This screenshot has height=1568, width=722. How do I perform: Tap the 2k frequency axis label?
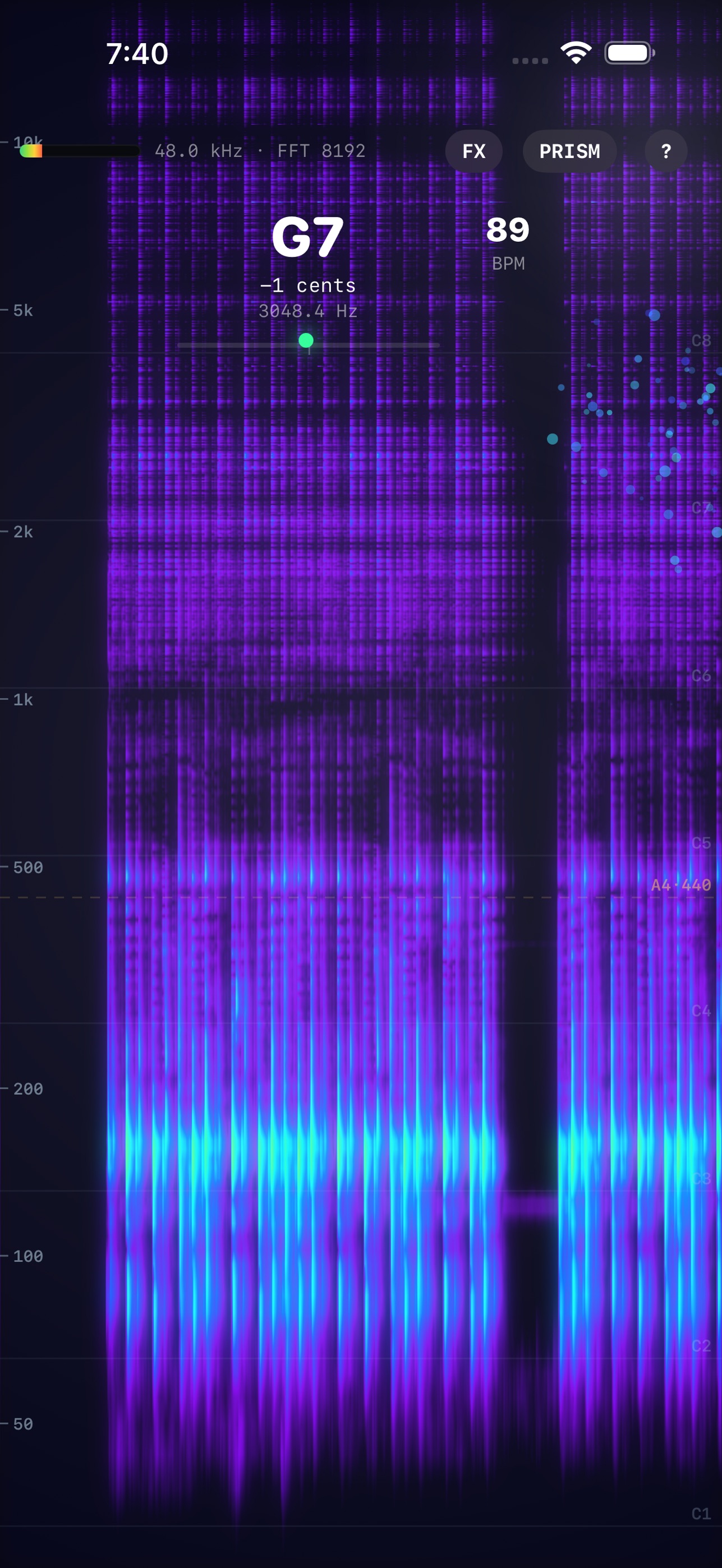point(23,532)
